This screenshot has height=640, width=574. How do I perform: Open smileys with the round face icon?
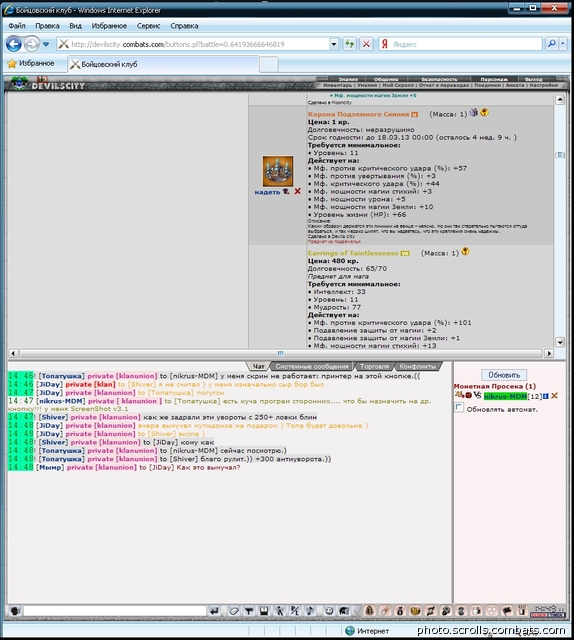click(x=329, y=611)
